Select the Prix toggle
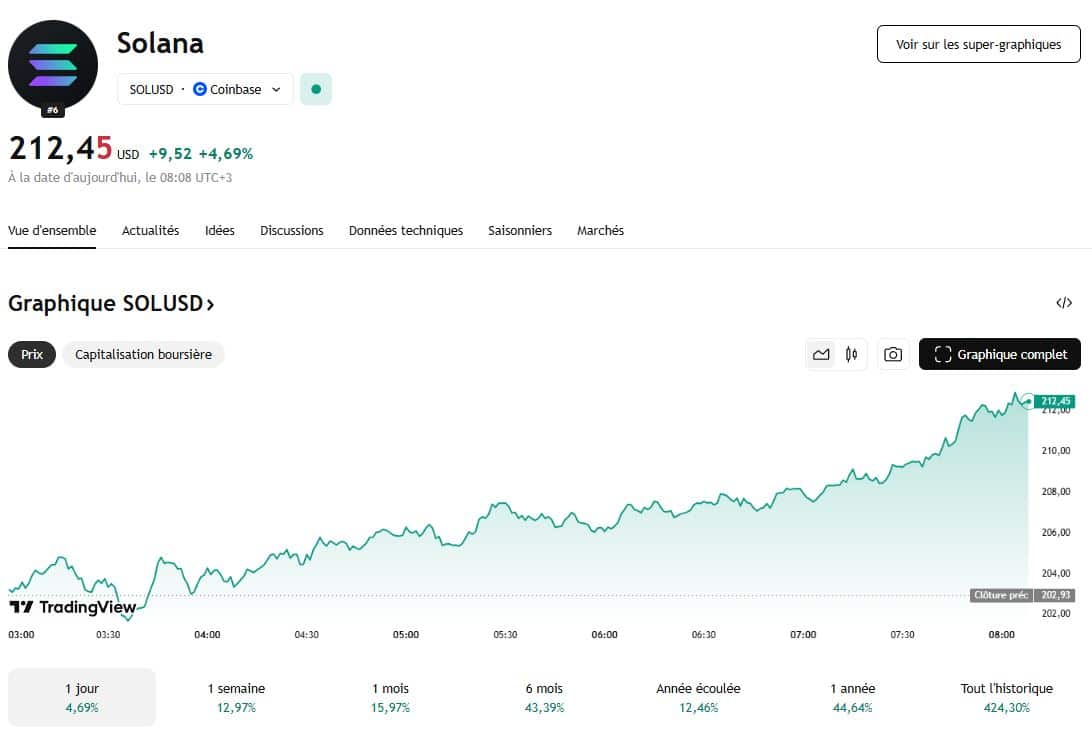This screenshot has width=1092, height=749. coord(32,355)
